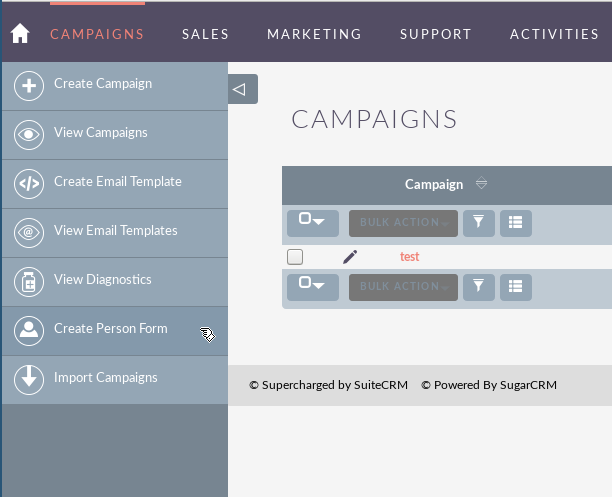Click the person icon for Create Person Form
Viewport: 612px width, 497px height.
pos(29,331)
